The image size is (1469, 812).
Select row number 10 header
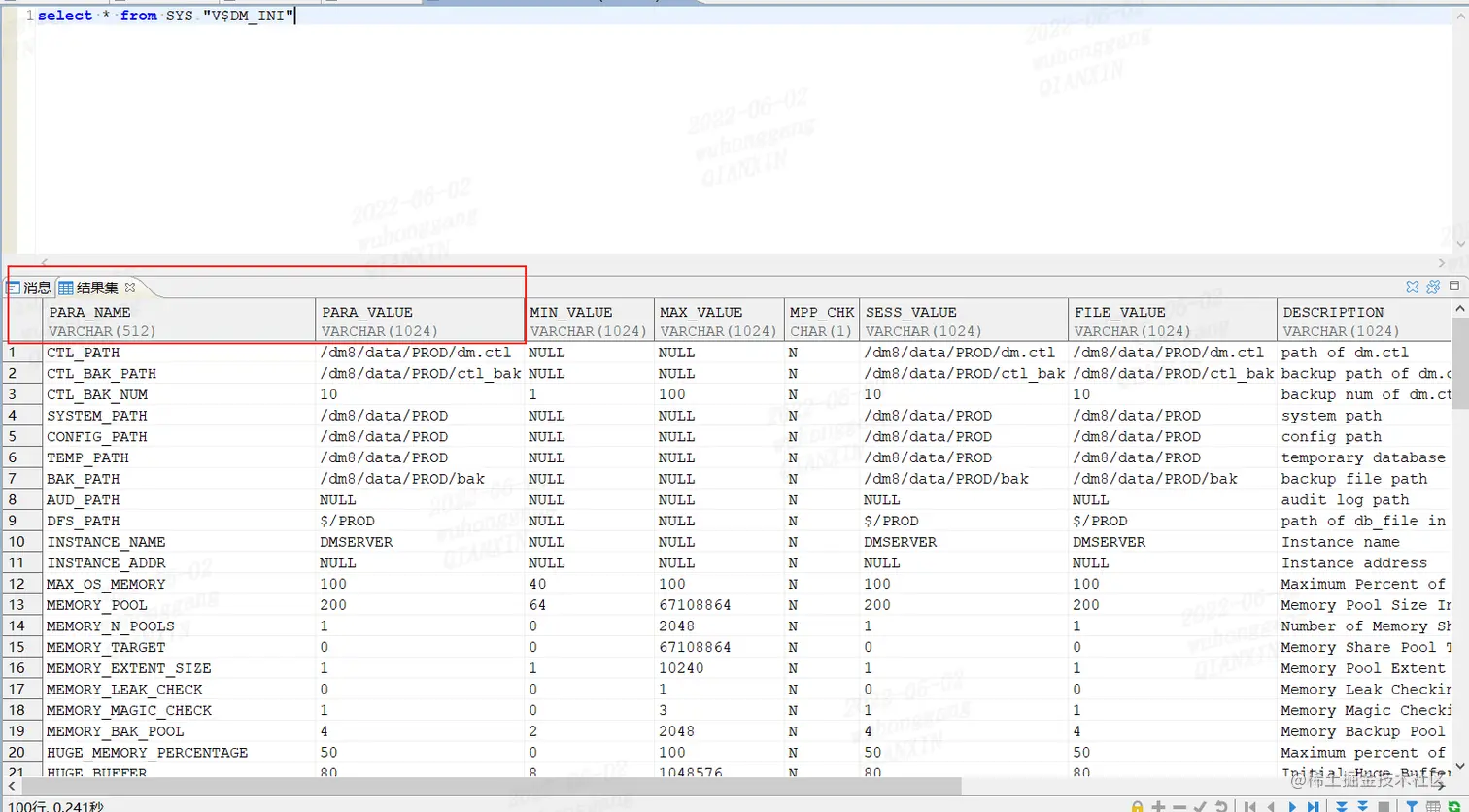coord(21,542)
